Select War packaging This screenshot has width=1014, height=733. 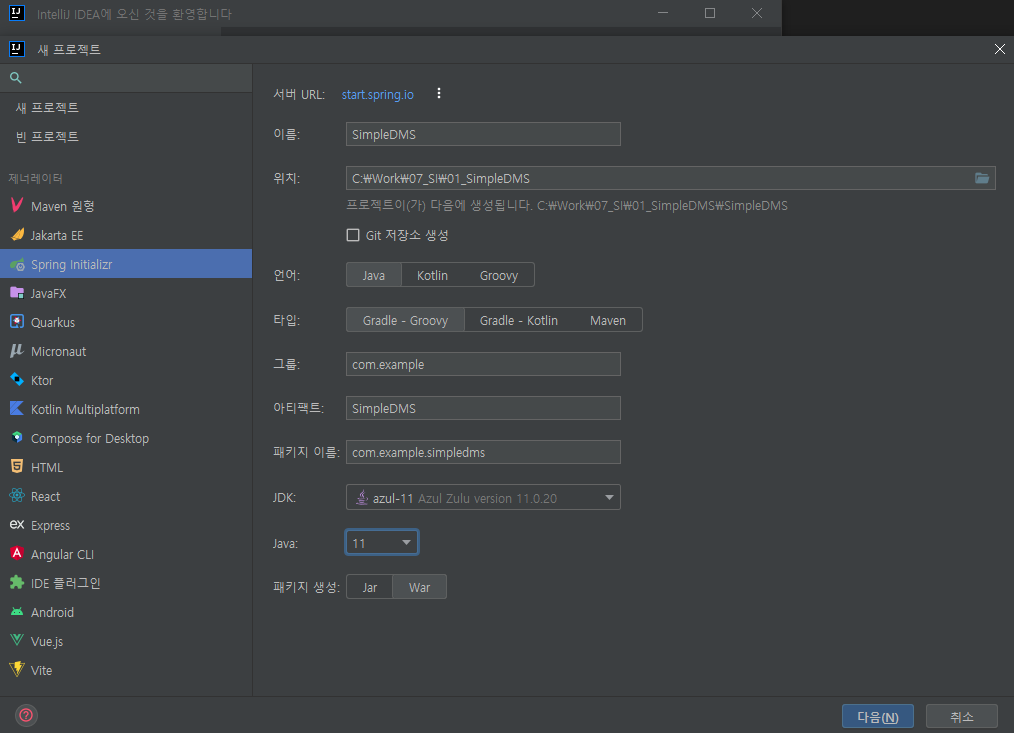click(419, 587)
